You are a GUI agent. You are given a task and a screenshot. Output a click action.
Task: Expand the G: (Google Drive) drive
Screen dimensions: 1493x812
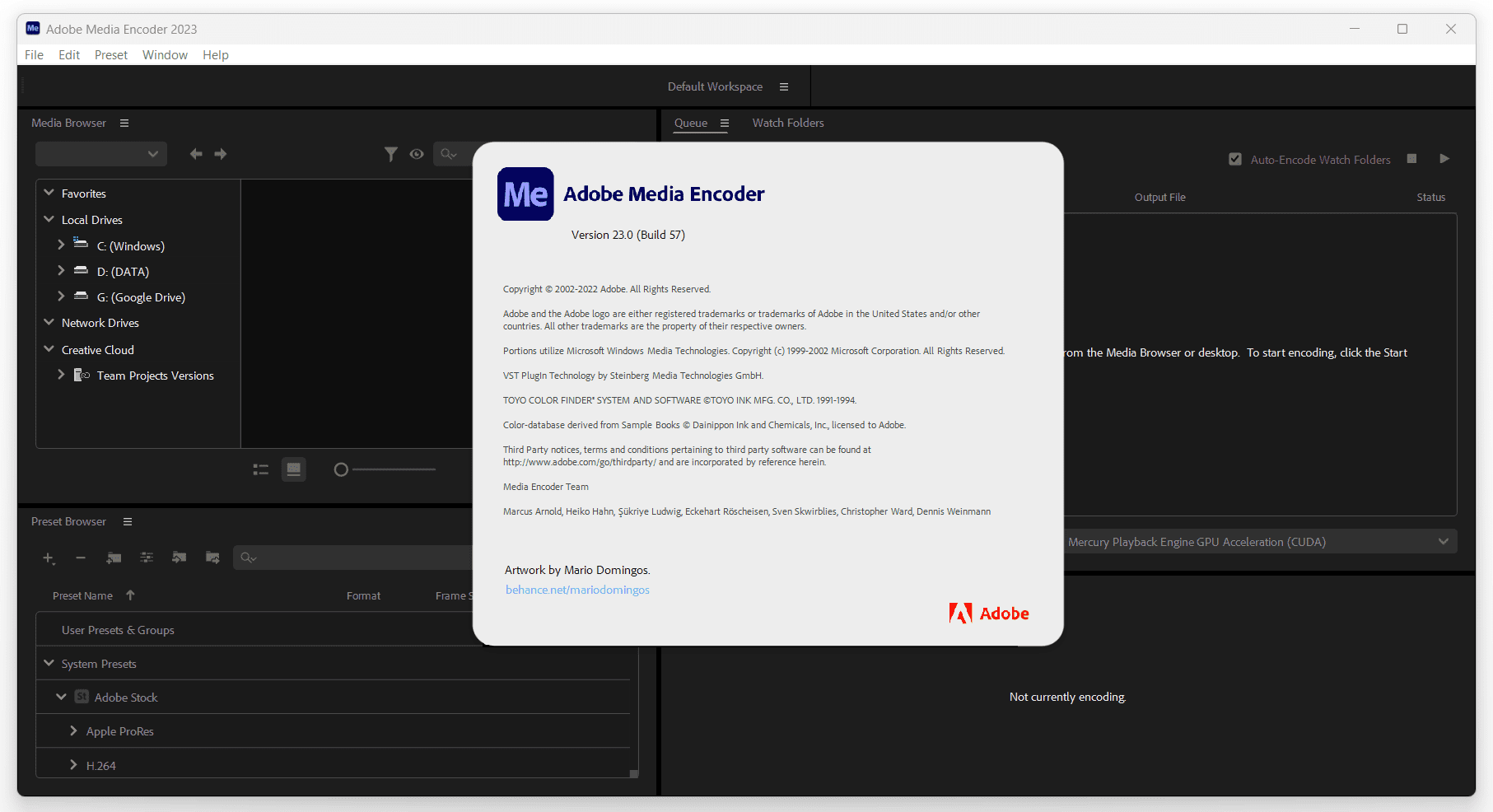click(x=61, y=296)
